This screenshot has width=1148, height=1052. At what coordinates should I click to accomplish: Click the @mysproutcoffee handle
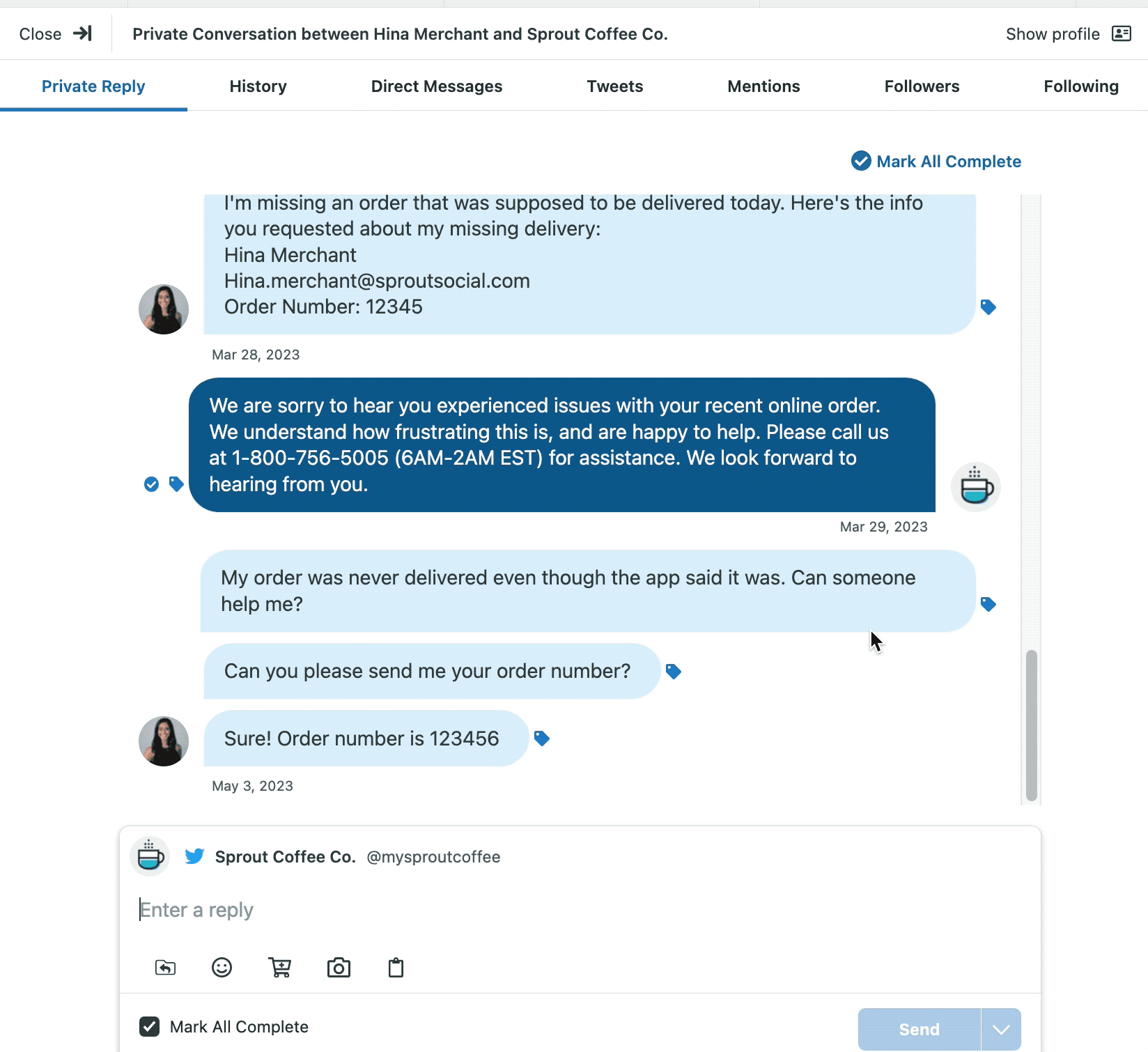pyautogui.click(x=433, y=857)
